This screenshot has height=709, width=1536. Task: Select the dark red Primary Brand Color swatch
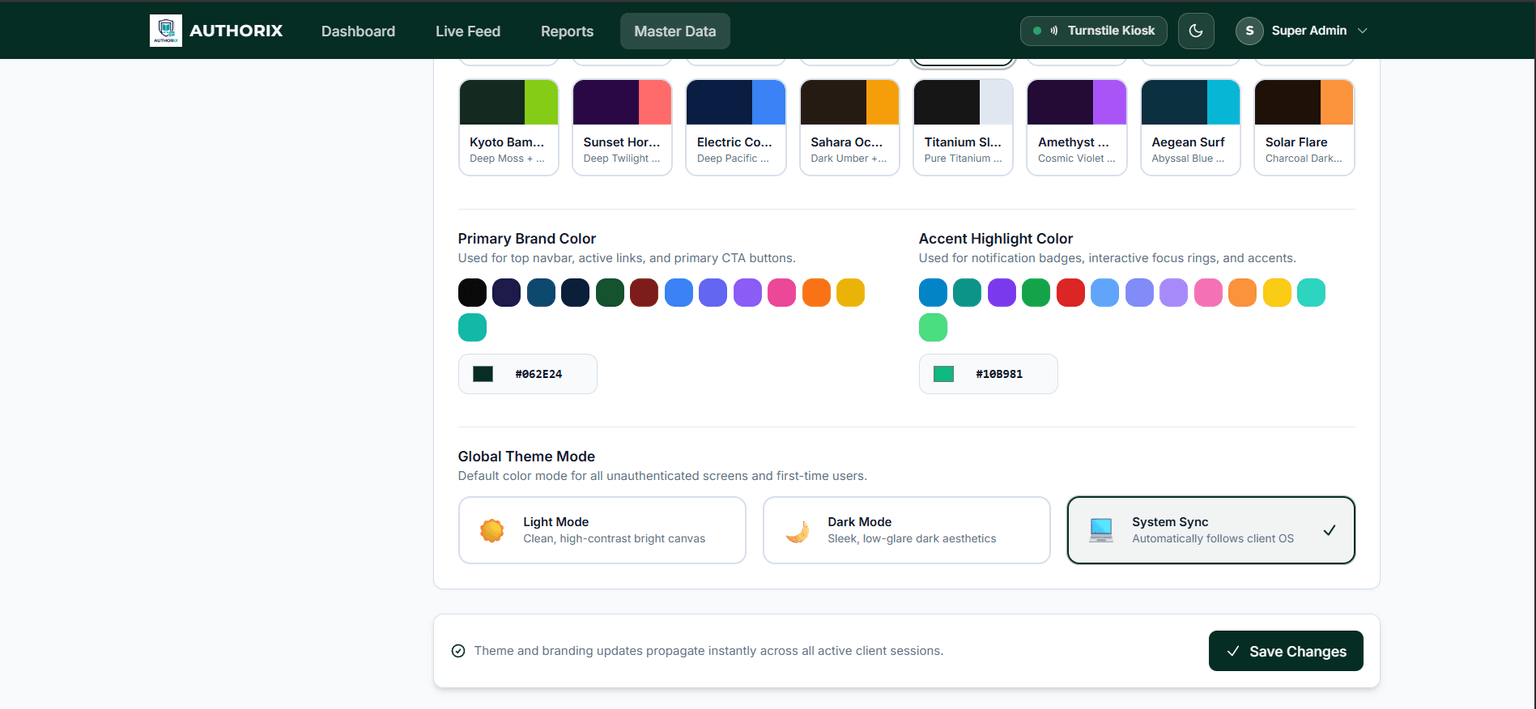(644, 293)
